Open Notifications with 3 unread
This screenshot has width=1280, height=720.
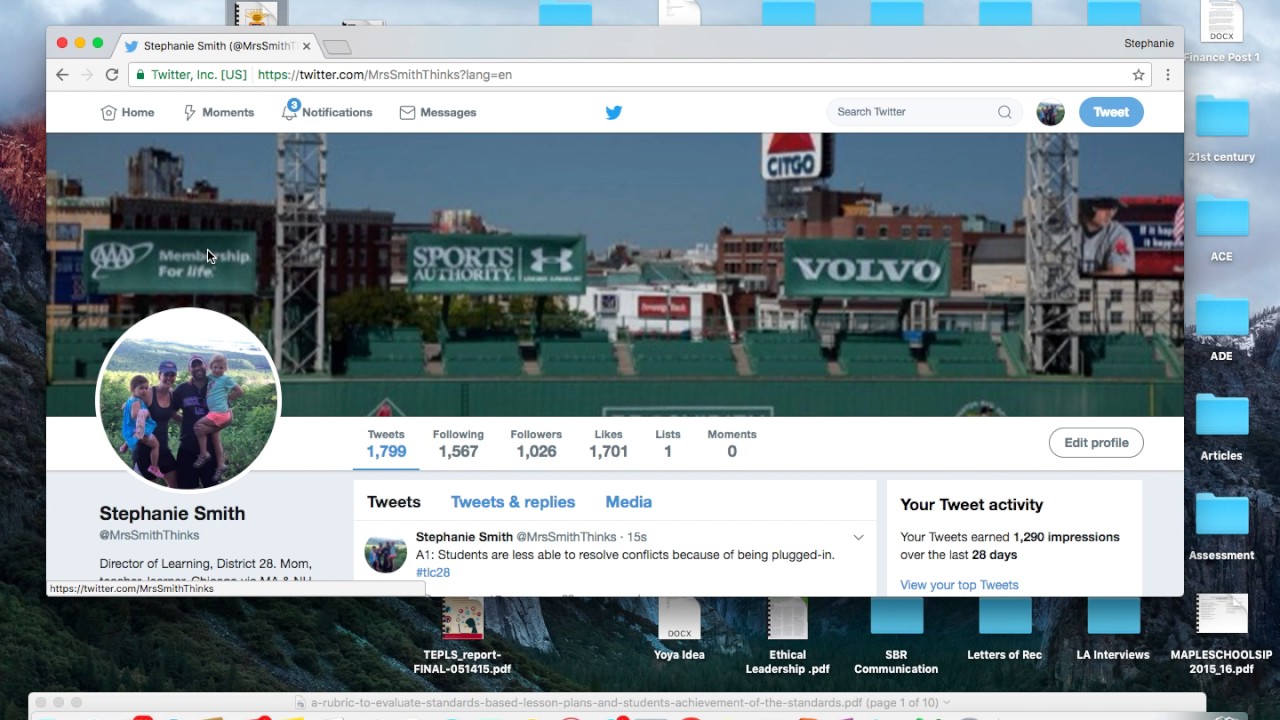(x=327, y=112)
